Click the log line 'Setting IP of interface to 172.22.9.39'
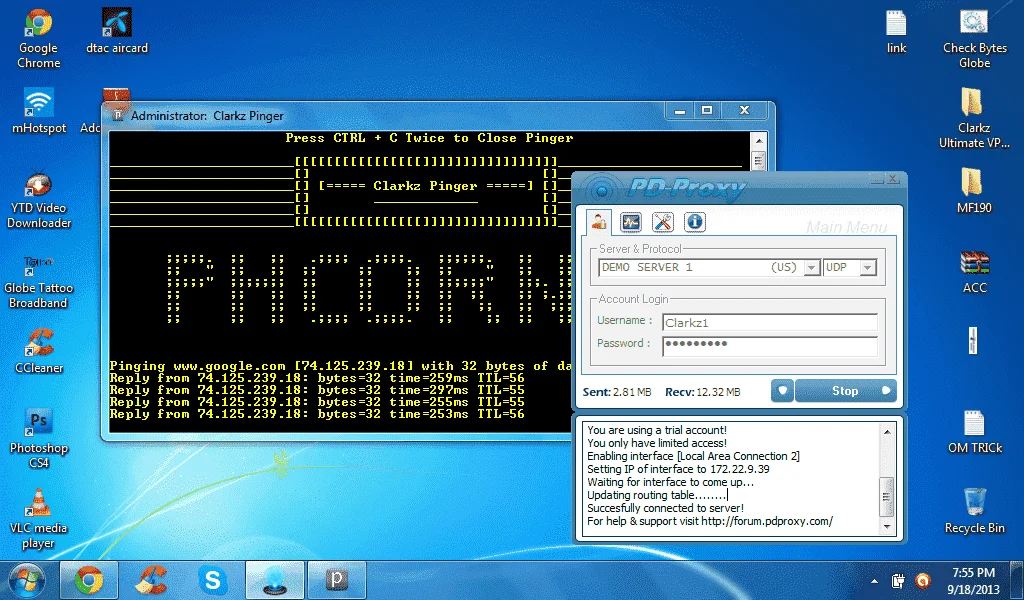Screen dimensions: 1024x600 click(x=679, y=469)
